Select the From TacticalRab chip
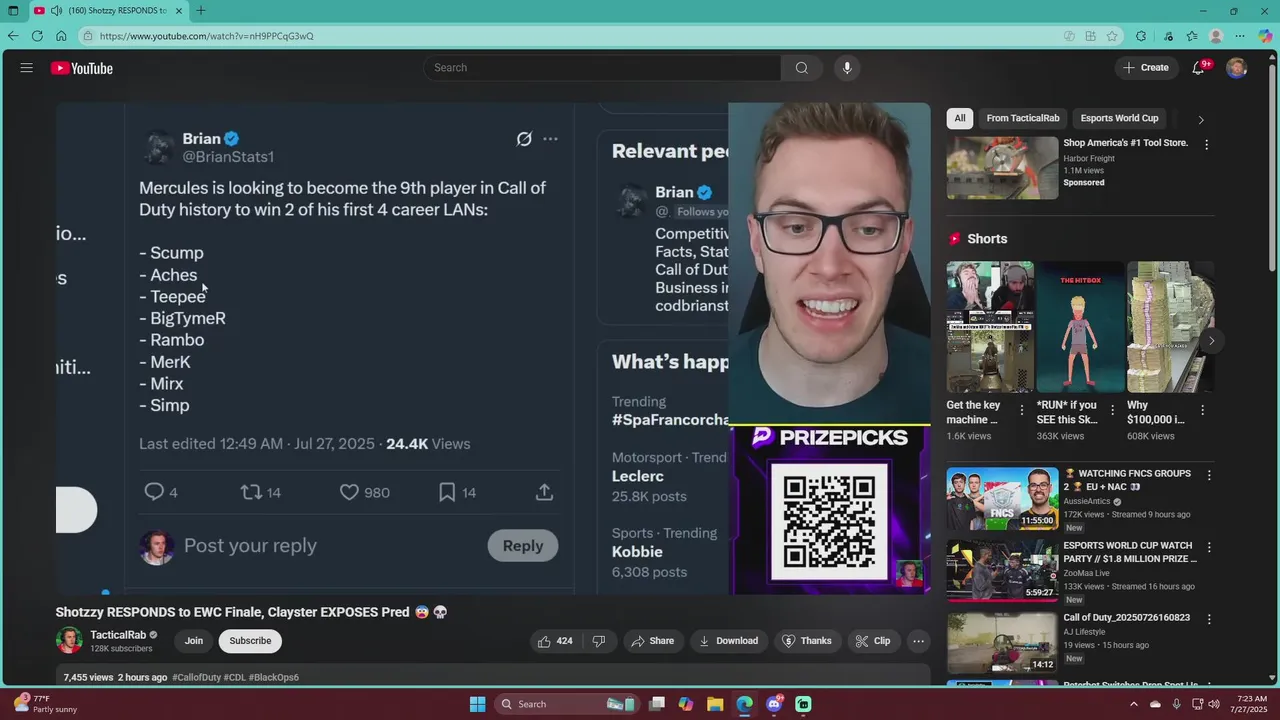Viewport: 1280px width, 720px height. tap(1023, 118)
